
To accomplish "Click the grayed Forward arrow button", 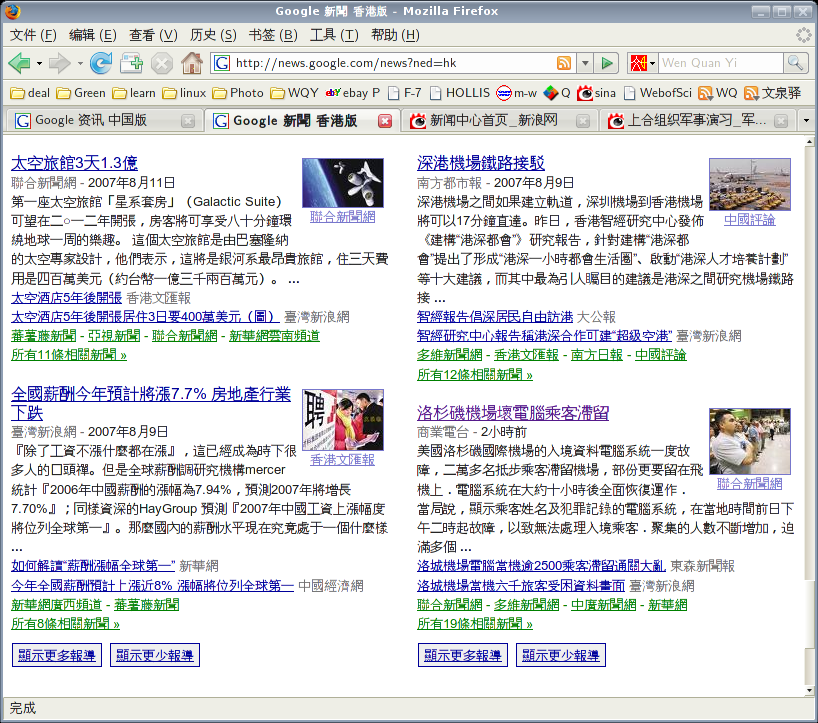I will [x=59, y=63].
